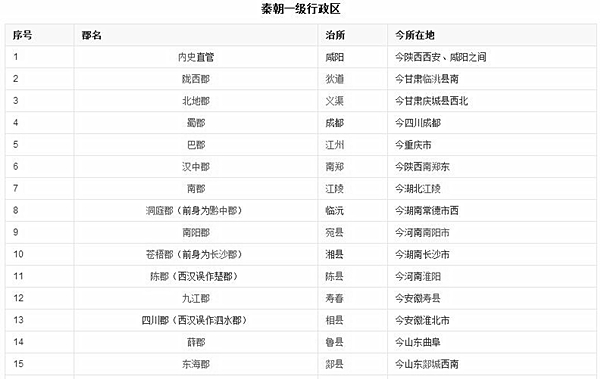Click the 汉中郡 cell
600x379 pixels.
[x=196, y=167]
